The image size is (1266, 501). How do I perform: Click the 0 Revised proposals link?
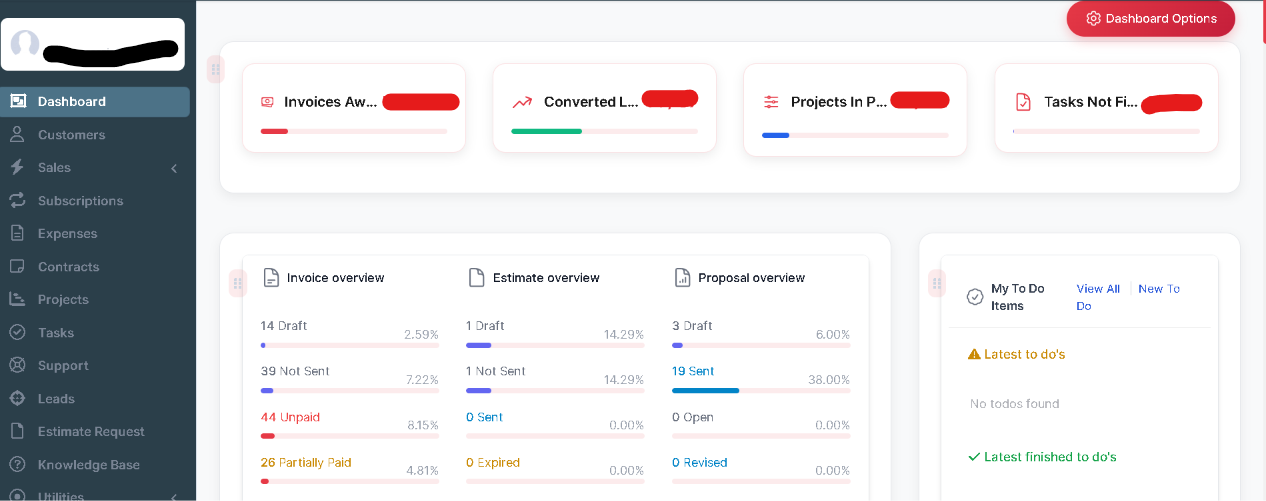(699, 462)
